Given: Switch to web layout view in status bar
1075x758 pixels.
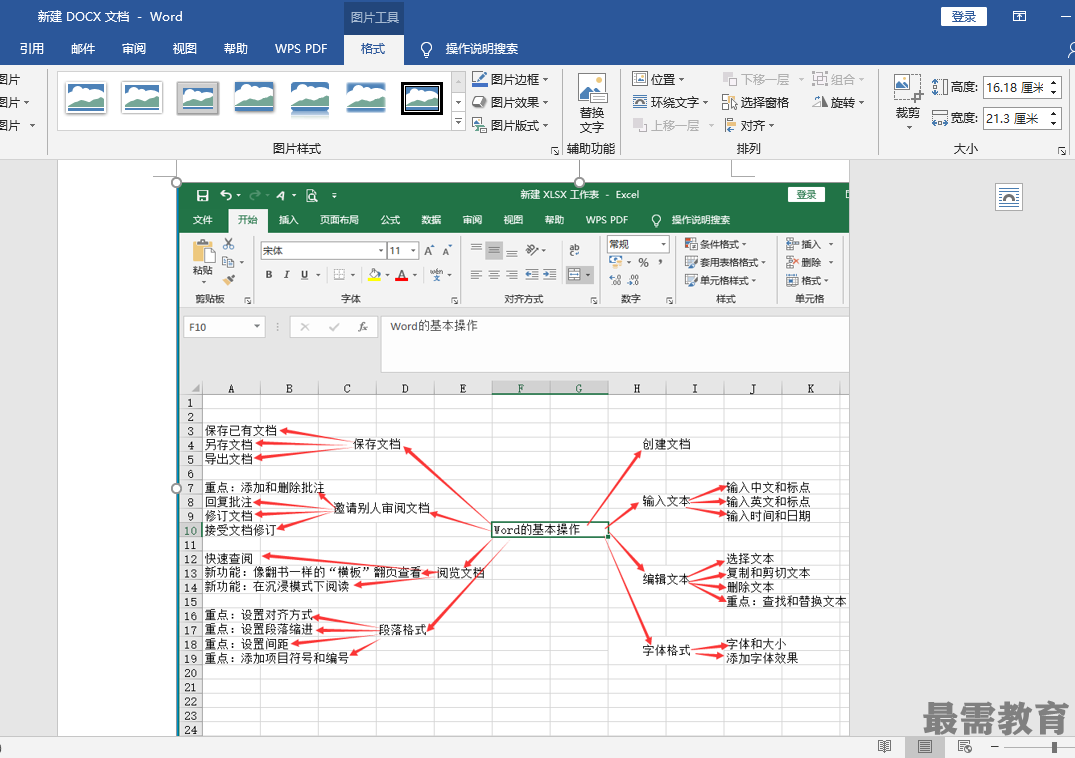Looking at the screenshot, I should tap(964, 746).
